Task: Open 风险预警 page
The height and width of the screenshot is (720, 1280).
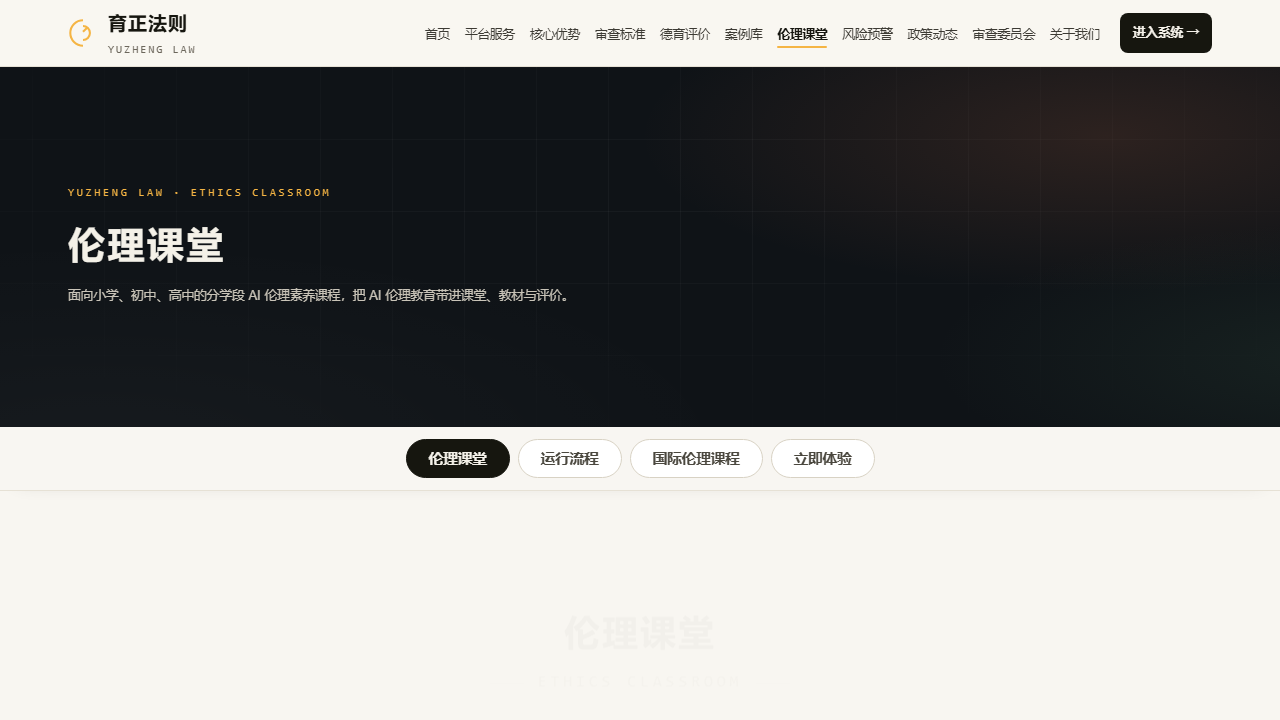Action: (x=867, y=34)
